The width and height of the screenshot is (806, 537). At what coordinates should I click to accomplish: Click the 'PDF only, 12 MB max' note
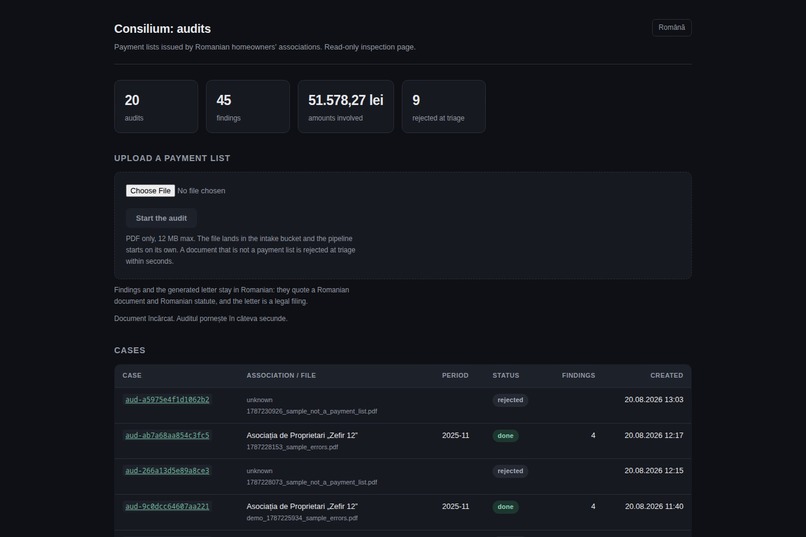click(x=241, y=250)
